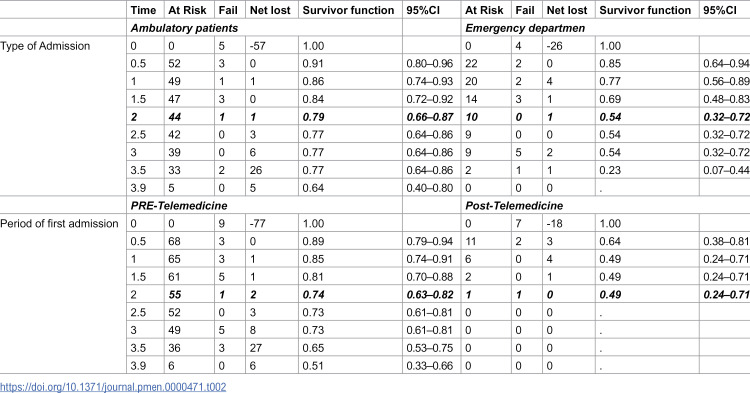Click the first Survivor function column header
This screenshot has height=393, width=750.
[x=348, y=10]
